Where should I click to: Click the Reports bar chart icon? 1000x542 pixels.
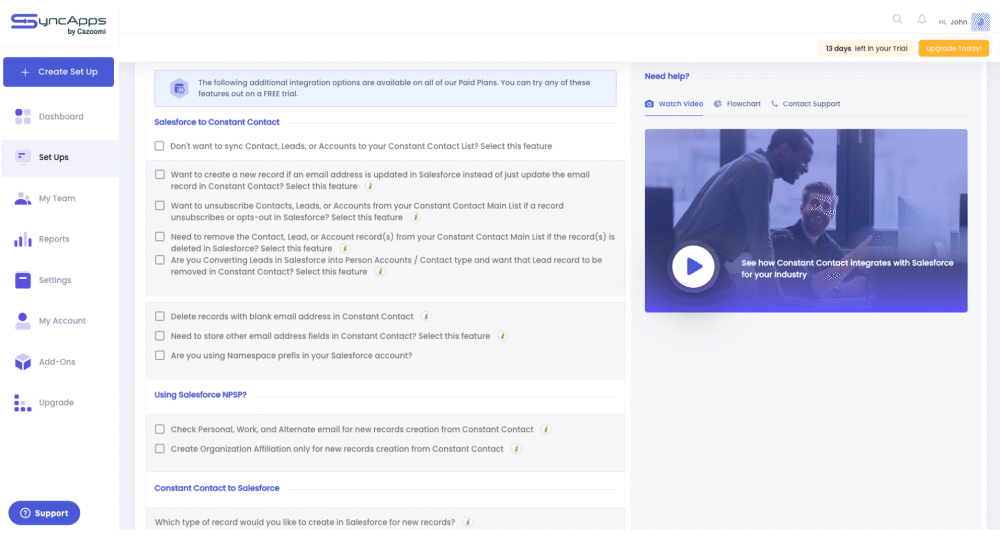[23, 239]
